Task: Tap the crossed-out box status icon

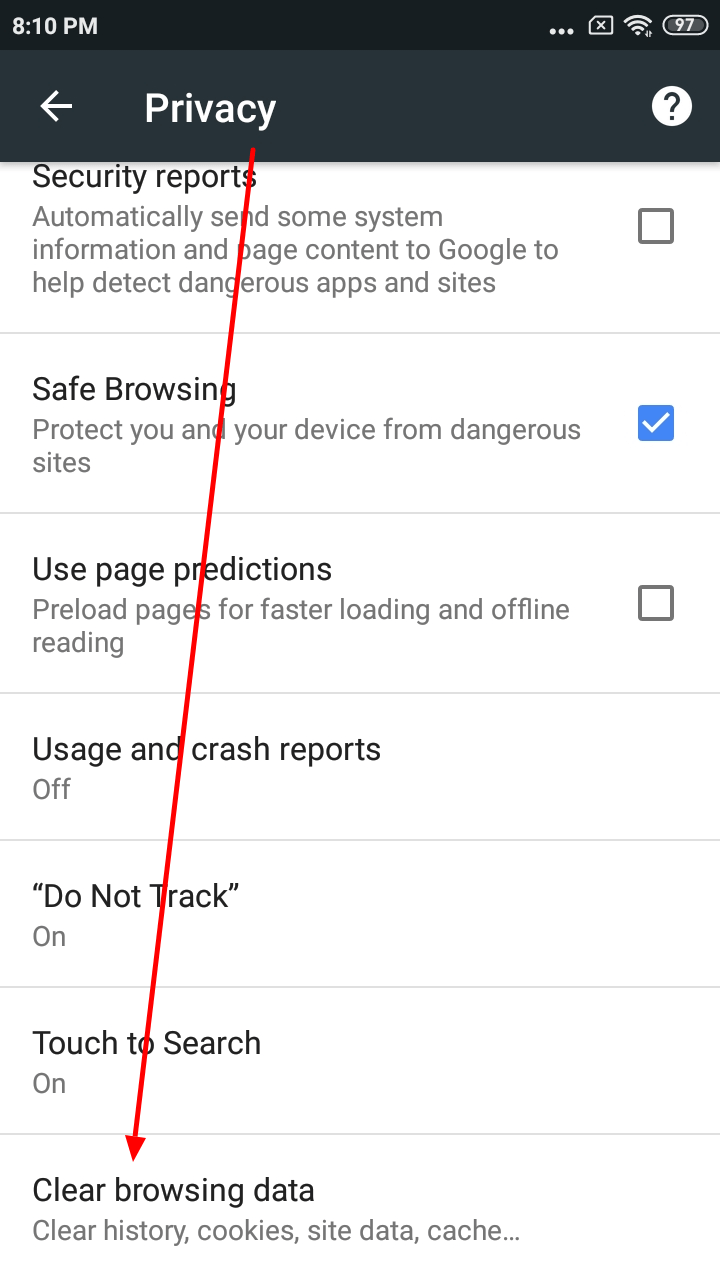Action: tap(600, 26)
